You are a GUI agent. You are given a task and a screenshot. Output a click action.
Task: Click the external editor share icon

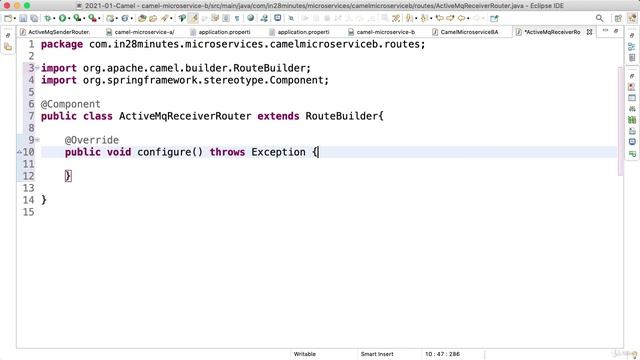pos(494,18)
